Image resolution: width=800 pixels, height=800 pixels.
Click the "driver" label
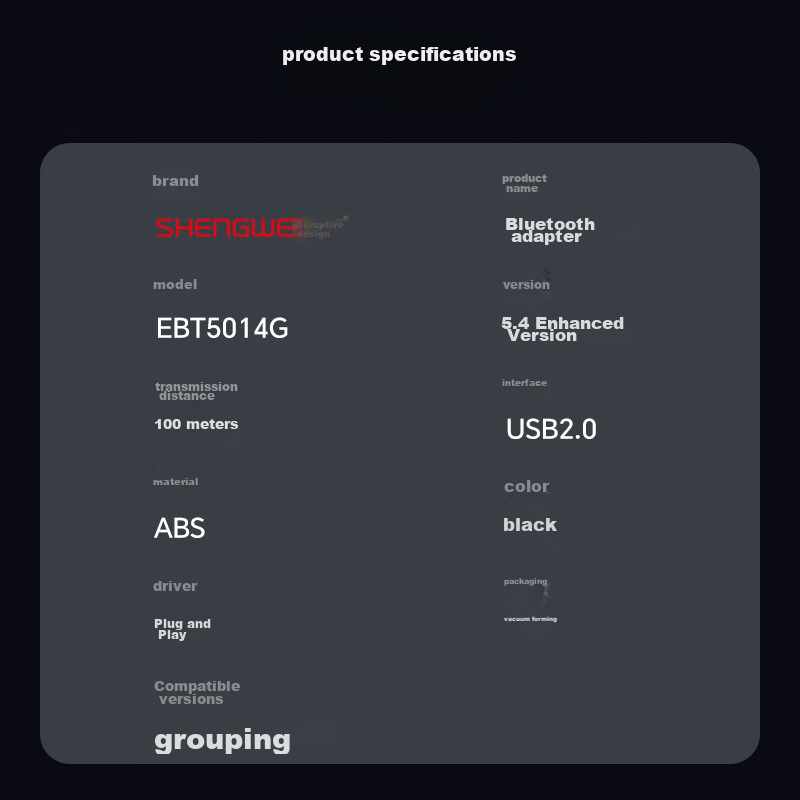pos(175,586)
